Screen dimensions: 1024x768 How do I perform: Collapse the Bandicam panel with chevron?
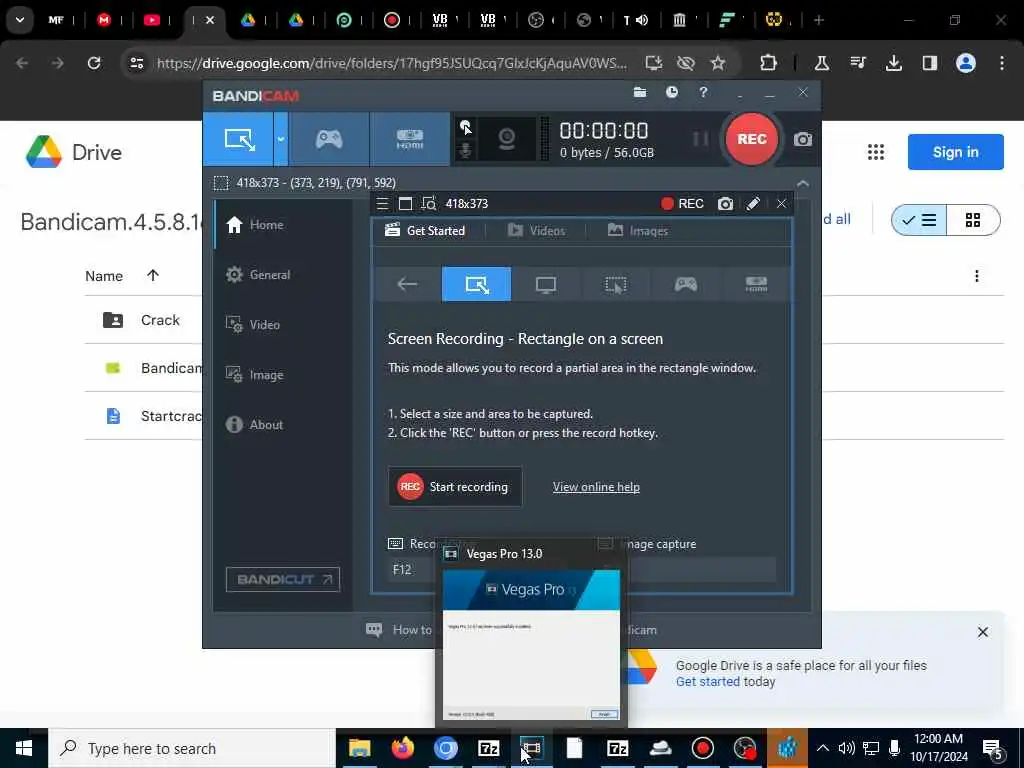(x=803, y=184)
